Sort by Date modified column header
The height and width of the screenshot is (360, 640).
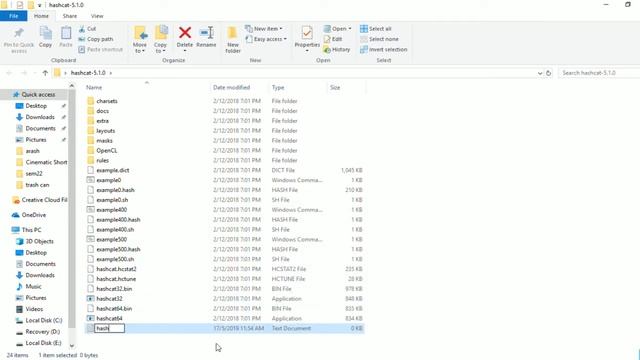(x=231, y=87)
